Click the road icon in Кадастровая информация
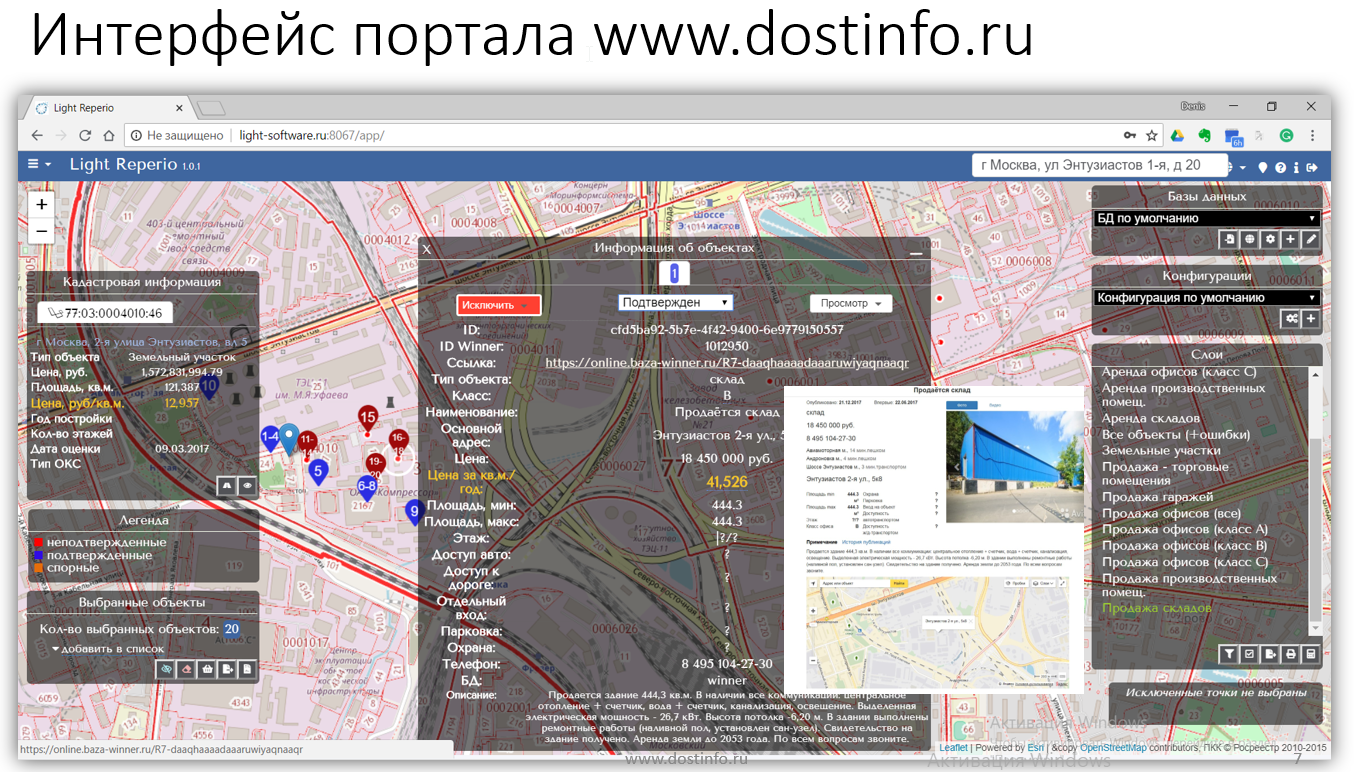This screenshot has height=772, width=1354. pos(227,485)
